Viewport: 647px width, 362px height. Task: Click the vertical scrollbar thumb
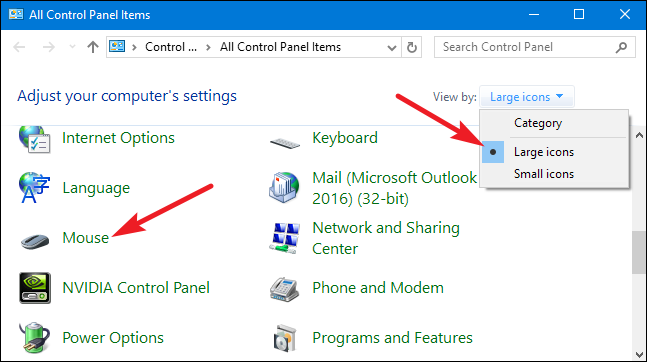coord(639,252)
